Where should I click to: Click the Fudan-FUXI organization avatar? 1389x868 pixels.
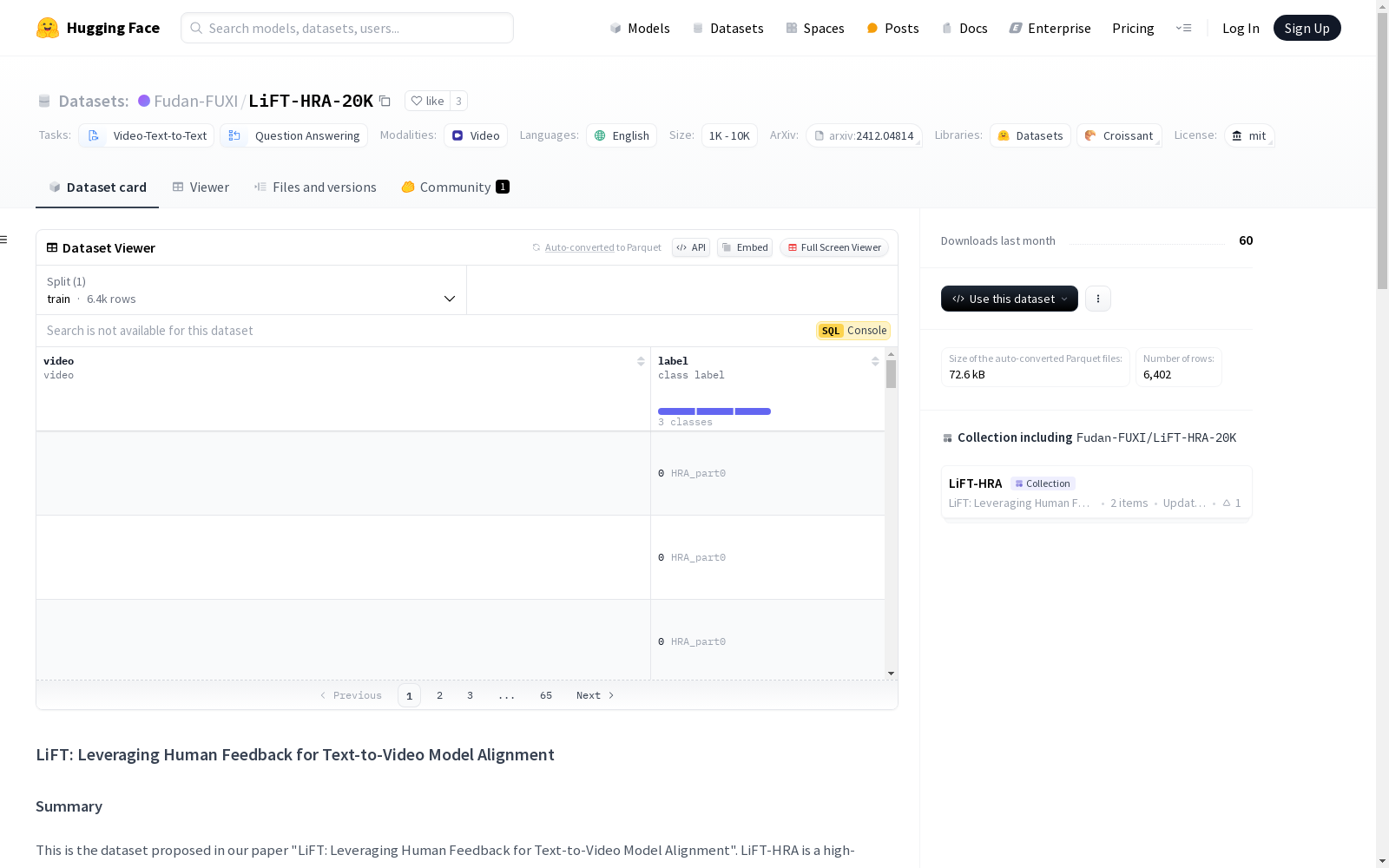pyautogui.click(x=144, y=101)
